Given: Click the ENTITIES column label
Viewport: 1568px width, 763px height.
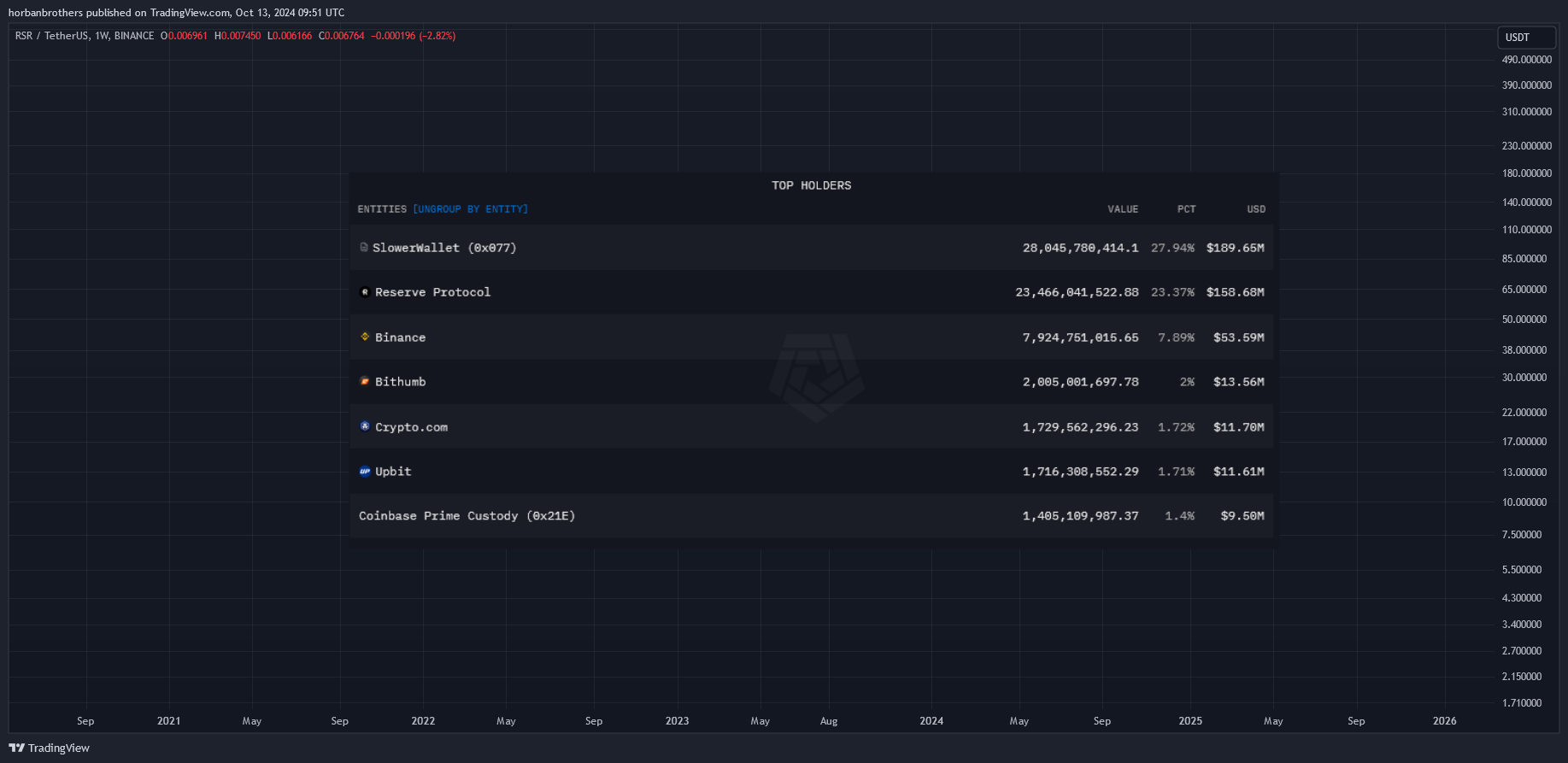Looking at the screenshot, I should point(382,209).
